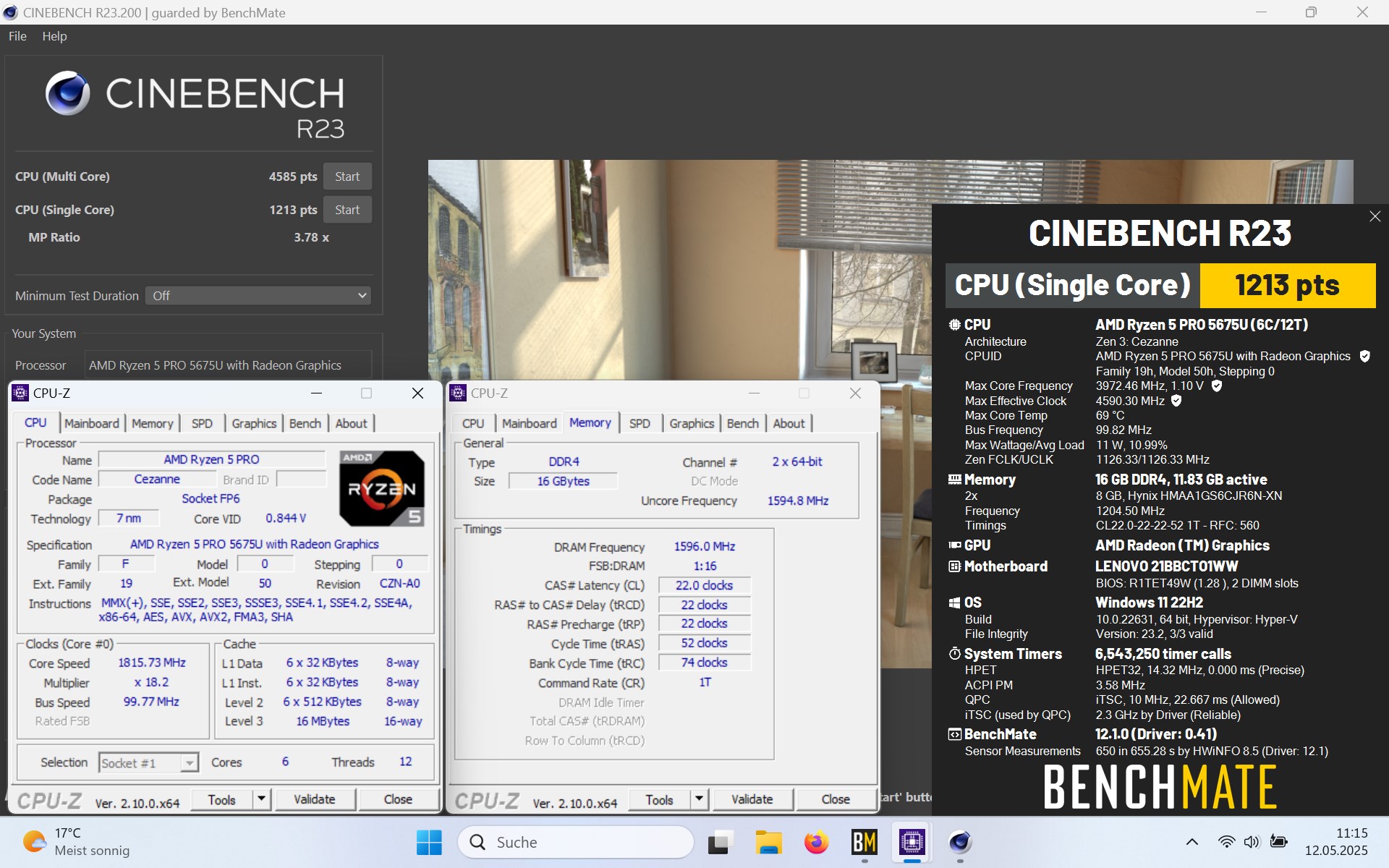Click the Close button in the right CPU-Z window
Screen dimensions: 1389x868
pos(836,799)
